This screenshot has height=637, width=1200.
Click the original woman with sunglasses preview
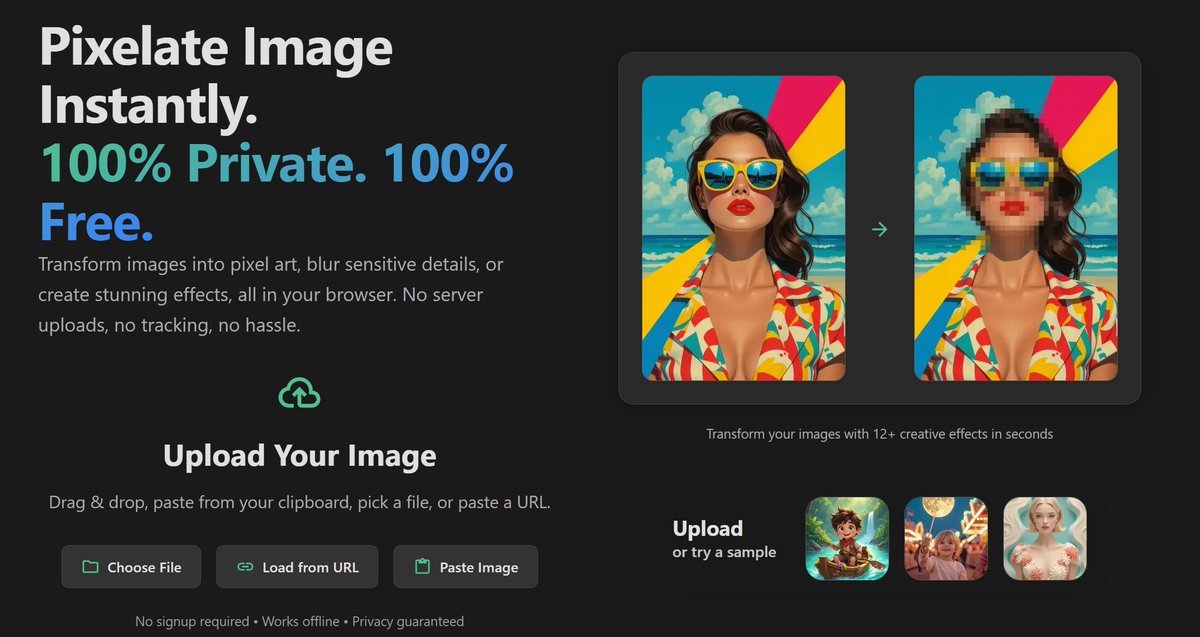[x=743, y=228]
